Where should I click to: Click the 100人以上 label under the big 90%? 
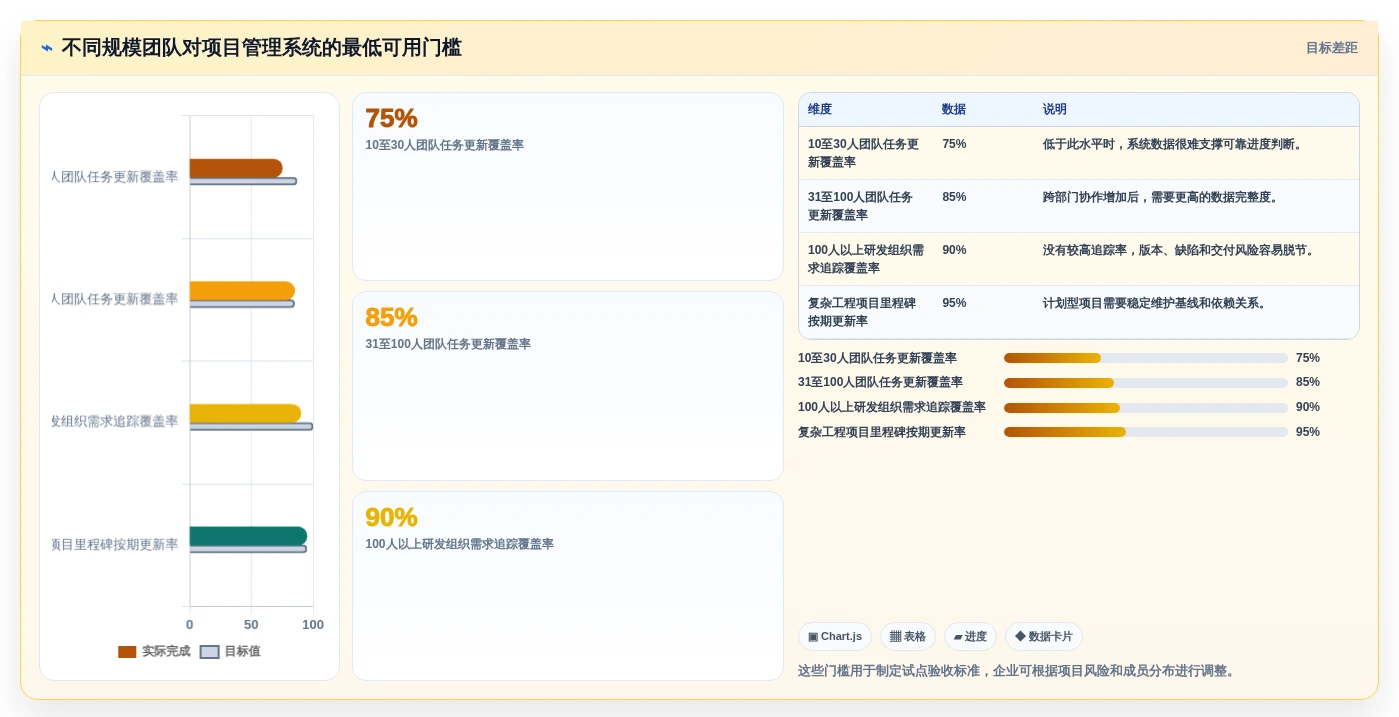(459, 544)
